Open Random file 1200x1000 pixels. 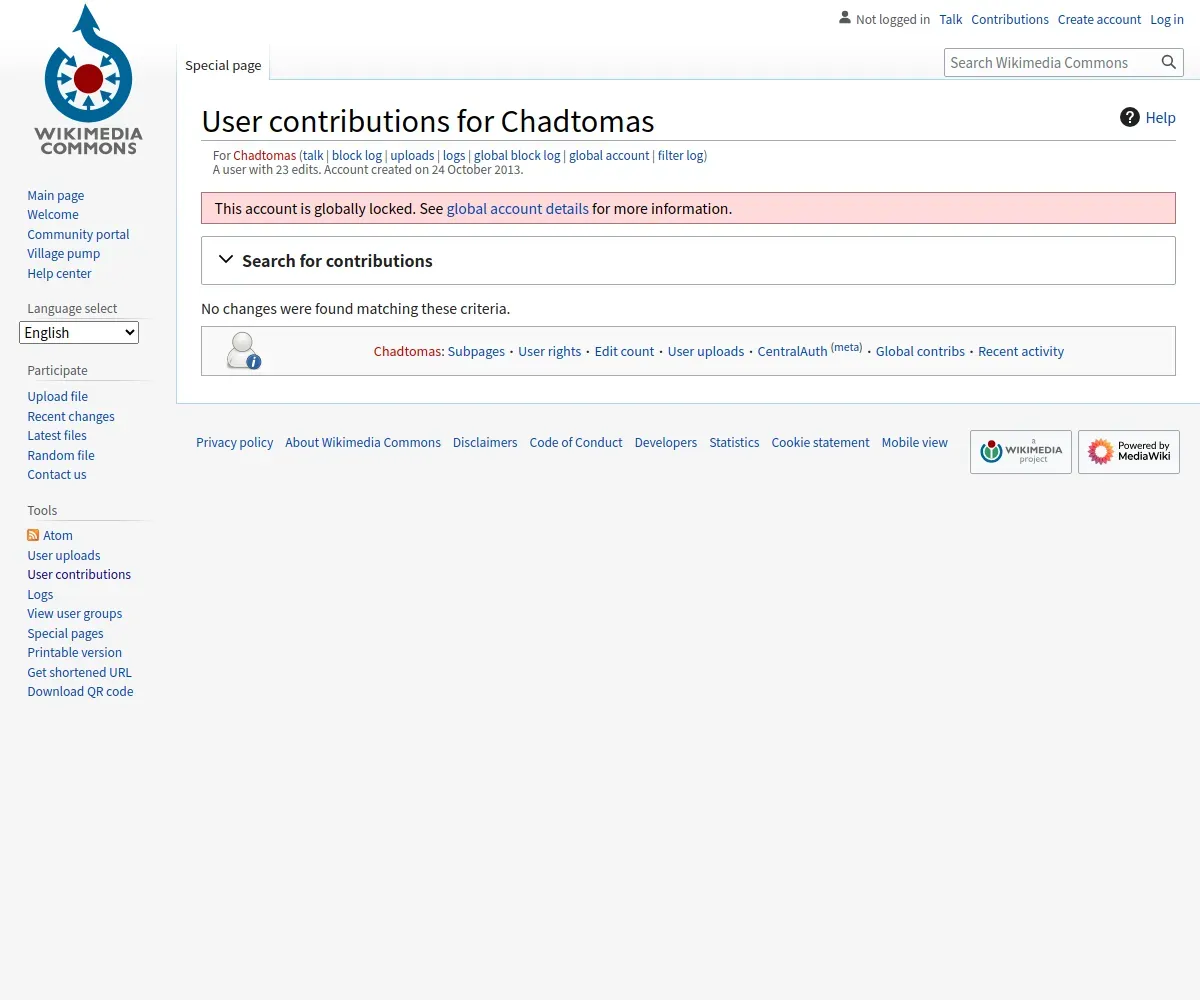pos(61,455)
